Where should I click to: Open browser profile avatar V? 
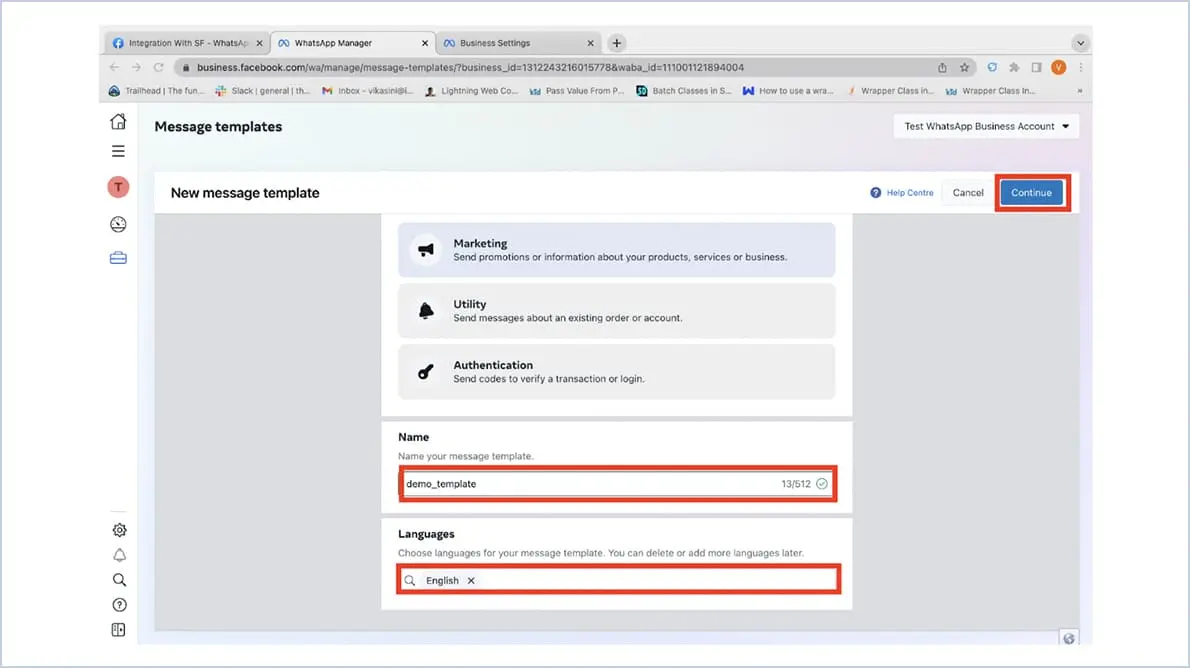tap(1059, 68)
